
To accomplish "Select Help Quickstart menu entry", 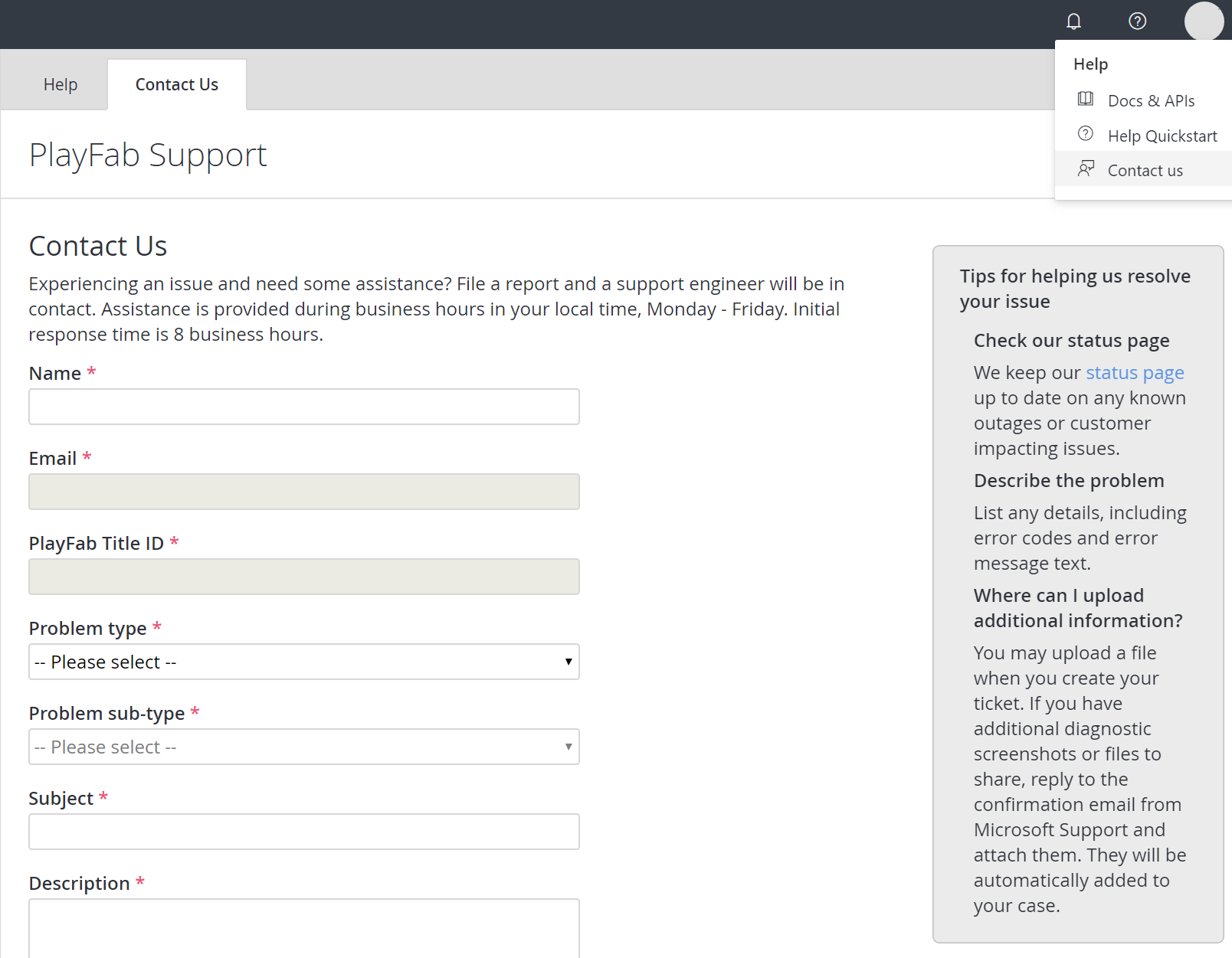I will coord(1143,136).
